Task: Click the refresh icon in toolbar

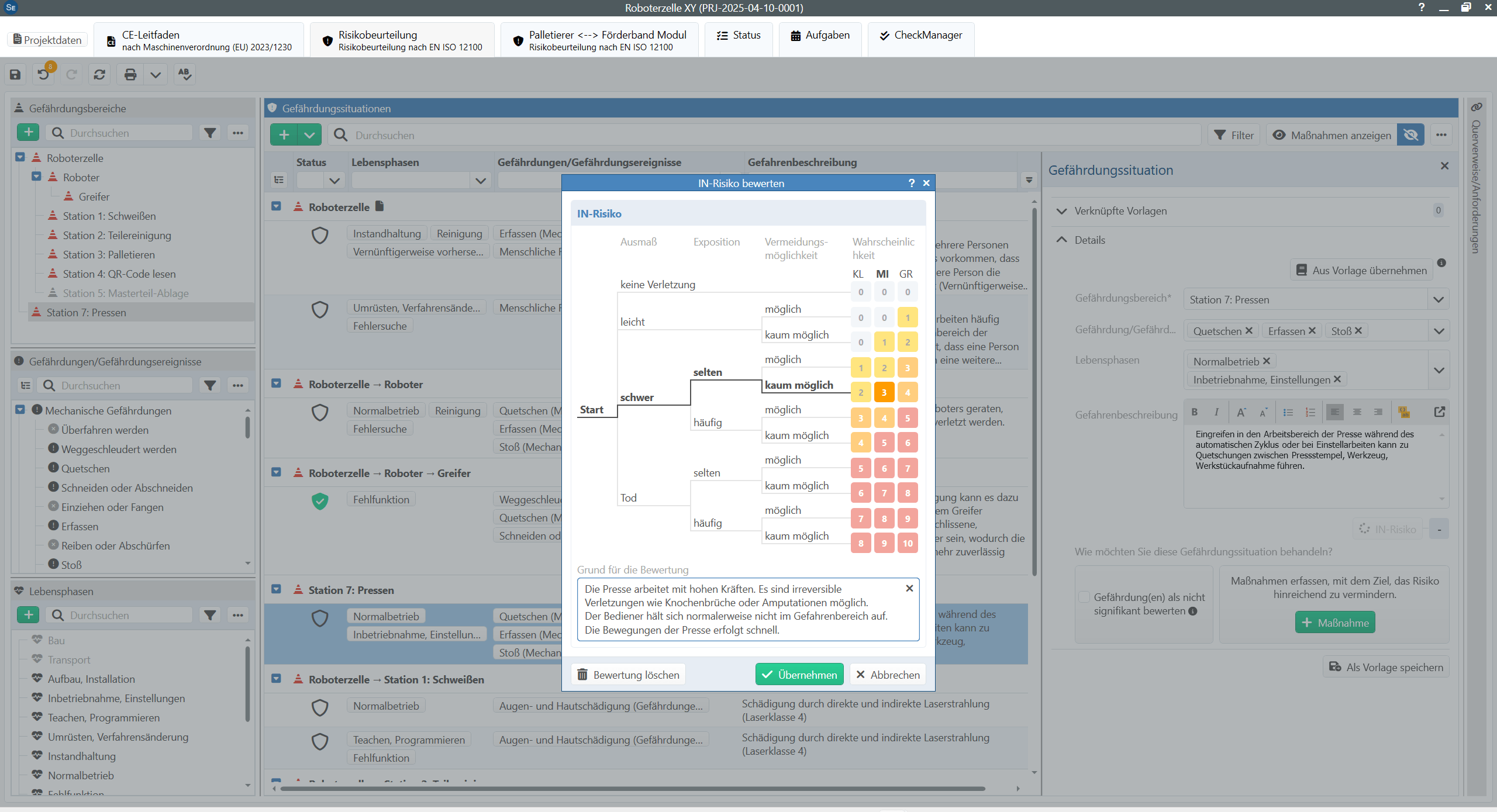Action: click(x=99, y=74)
